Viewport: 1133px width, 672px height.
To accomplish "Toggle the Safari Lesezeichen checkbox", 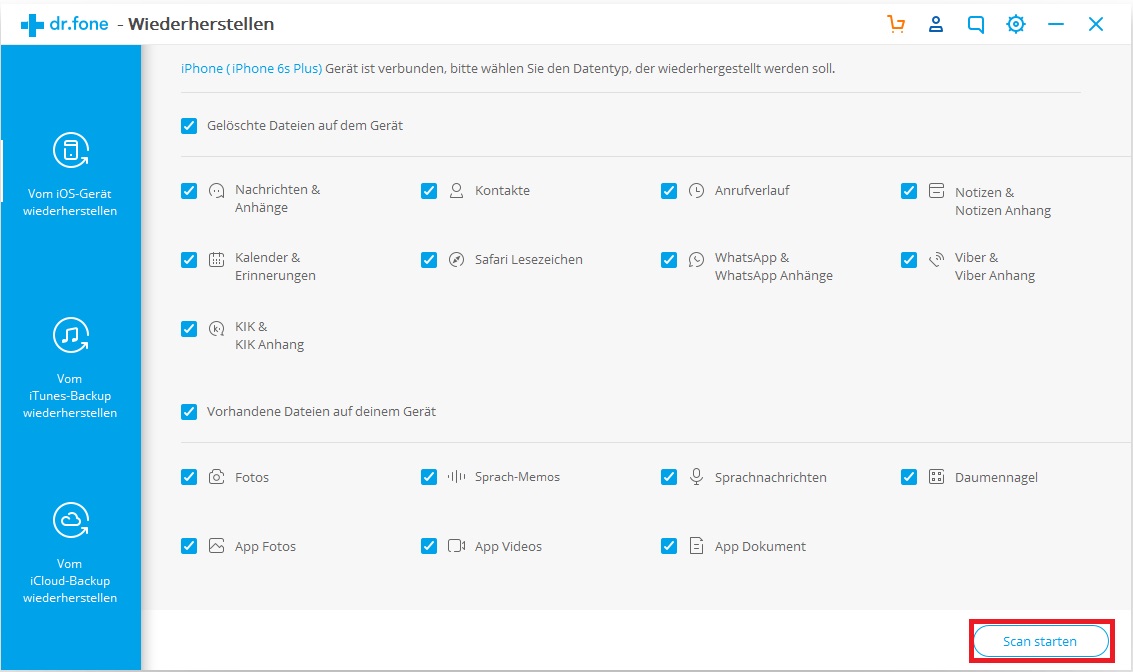I will [x=428, y=259].
